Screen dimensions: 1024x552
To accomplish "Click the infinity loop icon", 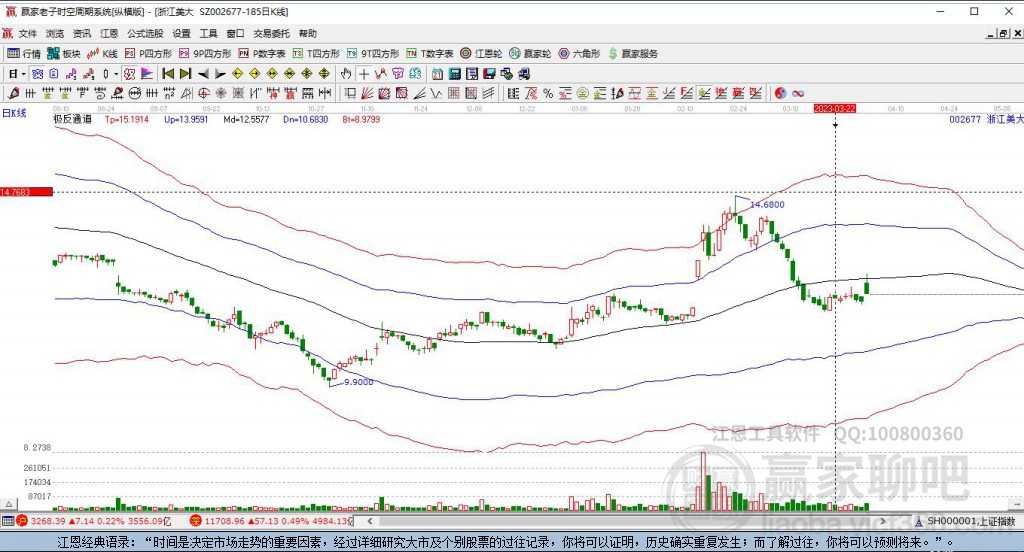I will [x=797, y=93].
